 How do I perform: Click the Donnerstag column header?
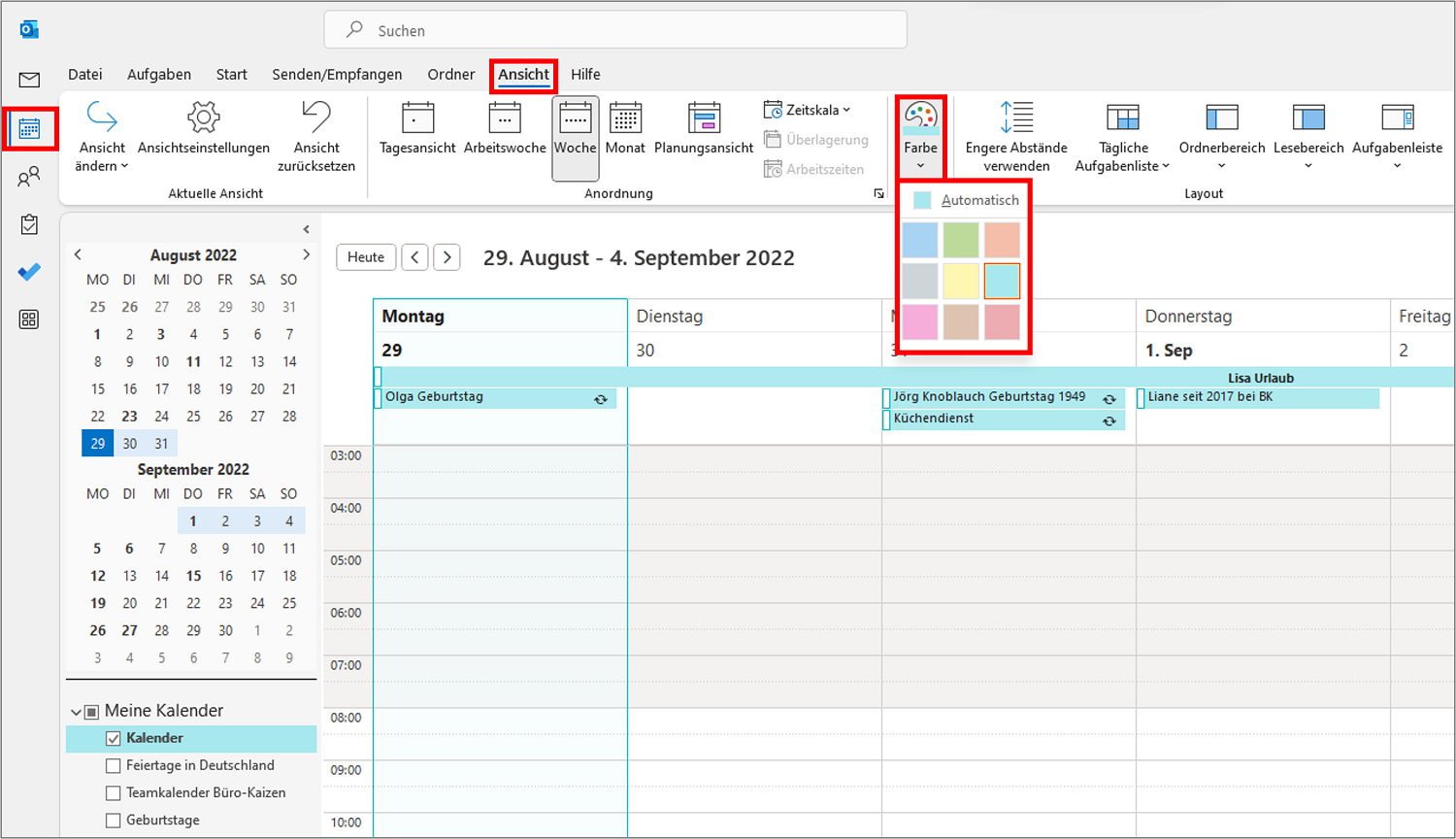[x=1262, y=317]
